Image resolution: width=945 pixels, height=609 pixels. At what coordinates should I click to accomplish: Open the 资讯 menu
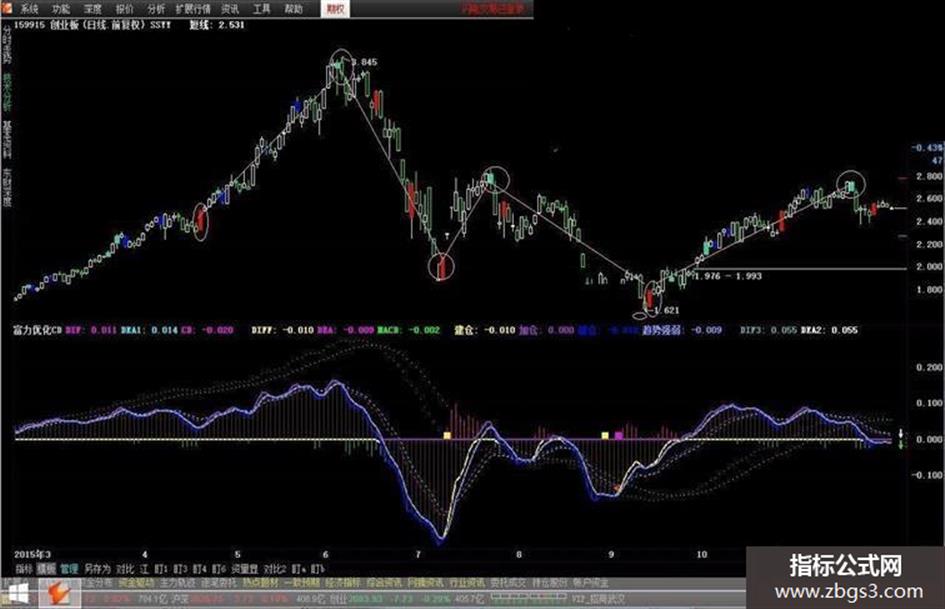(230, 9)
